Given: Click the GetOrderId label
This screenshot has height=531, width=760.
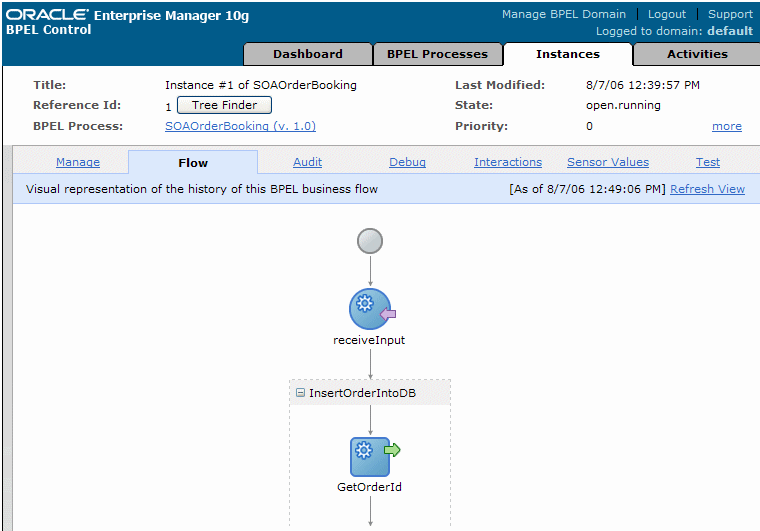Looking at the screenshot, I should click(369, 487).
